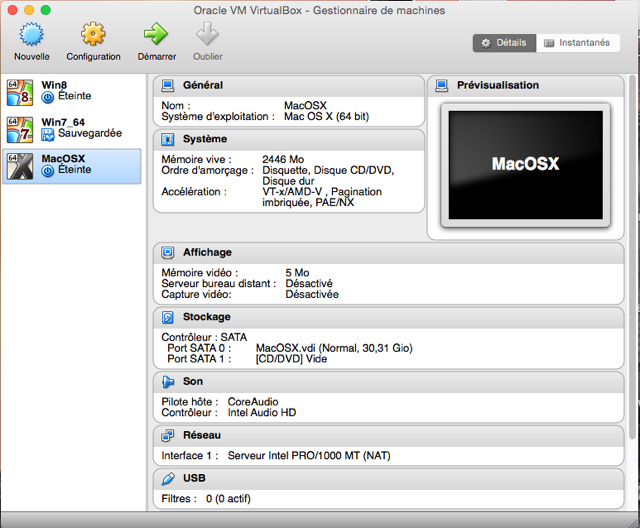Click the Son section speaker icon

(x=167, y=382)
